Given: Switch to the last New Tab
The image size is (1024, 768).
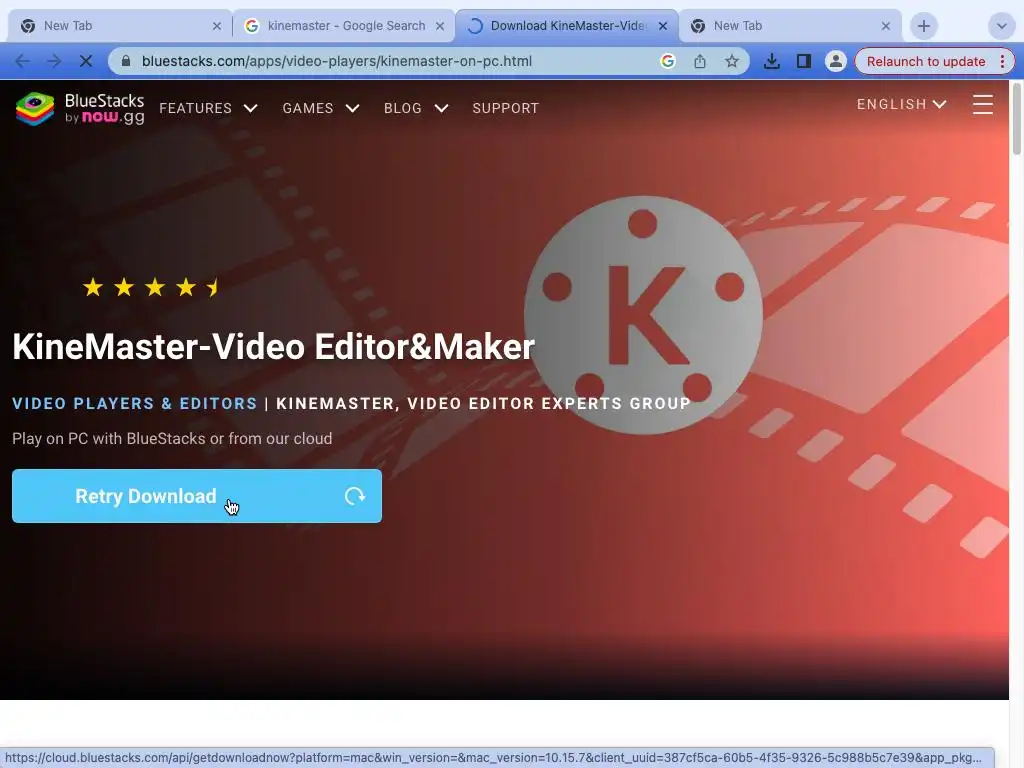Looking at the screenshot, I should point(790,26).
